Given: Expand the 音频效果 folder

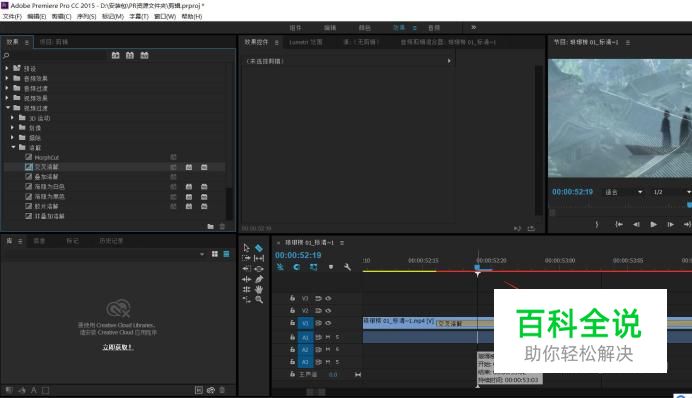Looking at the screenshot, I should pos(7,78).
